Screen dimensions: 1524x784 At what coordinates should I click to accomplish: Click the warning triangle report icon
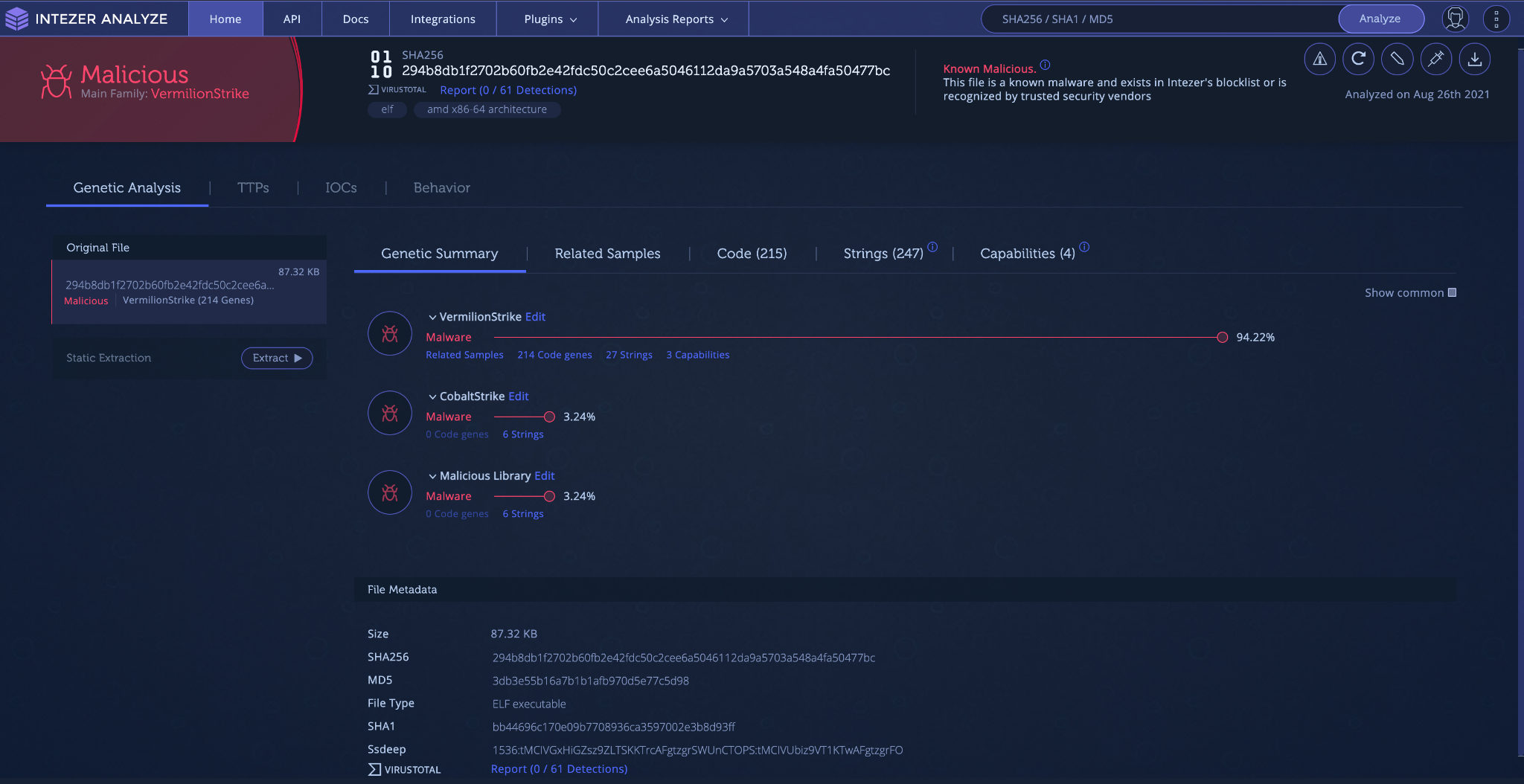(1319, 59)
